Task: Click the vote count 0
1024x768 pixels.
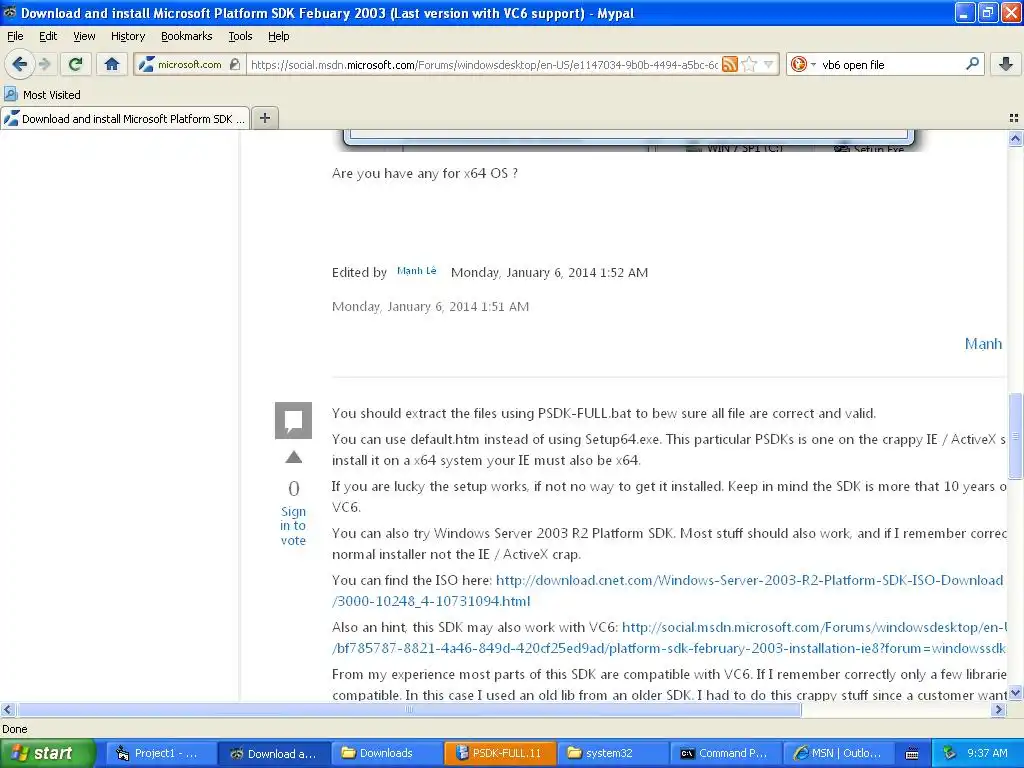Action: click(x=293, y=488)
